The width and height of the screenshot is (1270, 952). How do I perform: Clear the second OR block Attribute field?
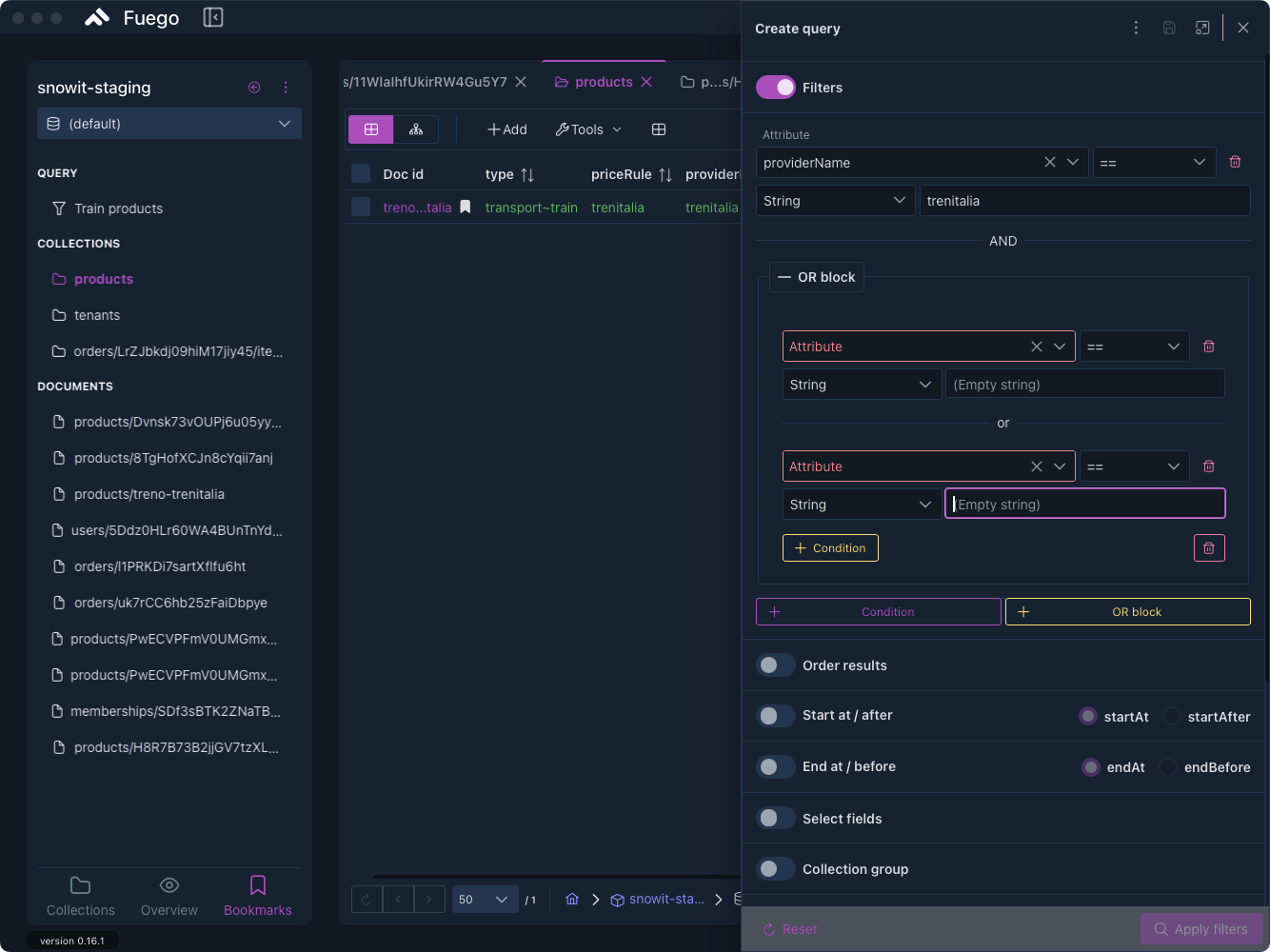[1037, 466]
